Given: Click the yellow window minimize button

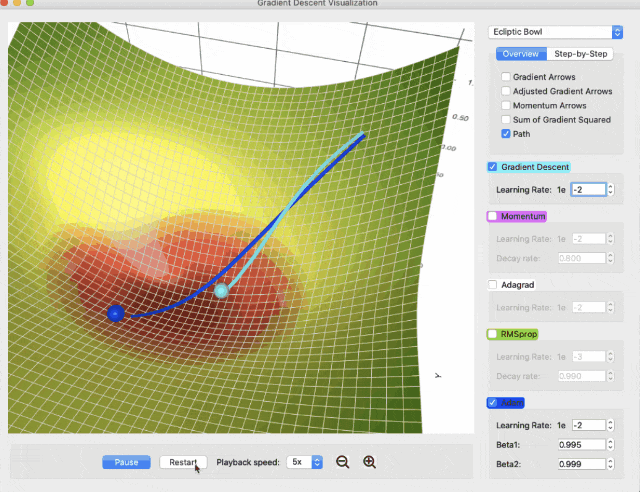Looking at the screenshot, I should 17,2.
